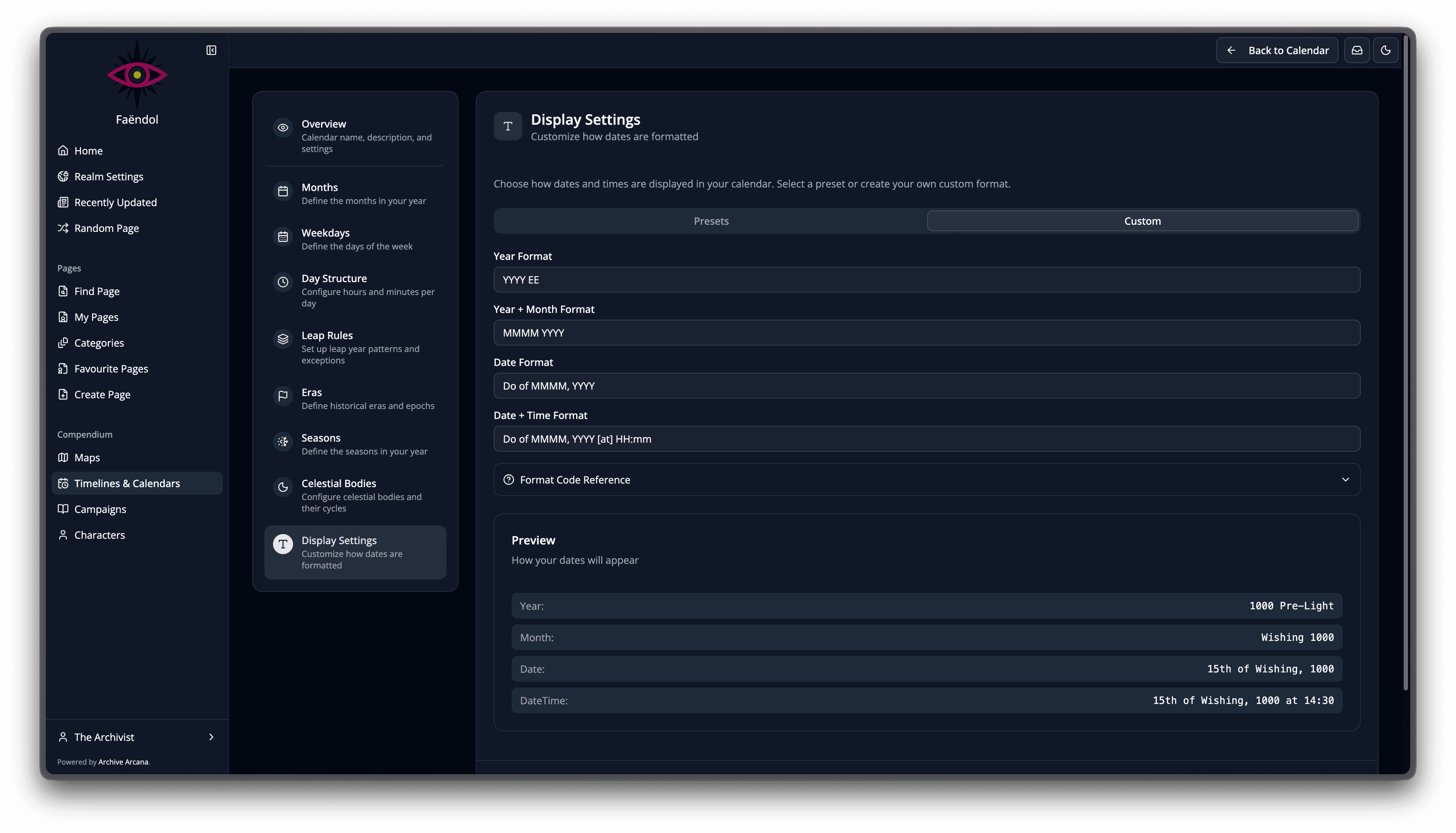Toggle dark mode moon icon
The width and height of the screenshot is (1456, 833).
[1385, 50]
